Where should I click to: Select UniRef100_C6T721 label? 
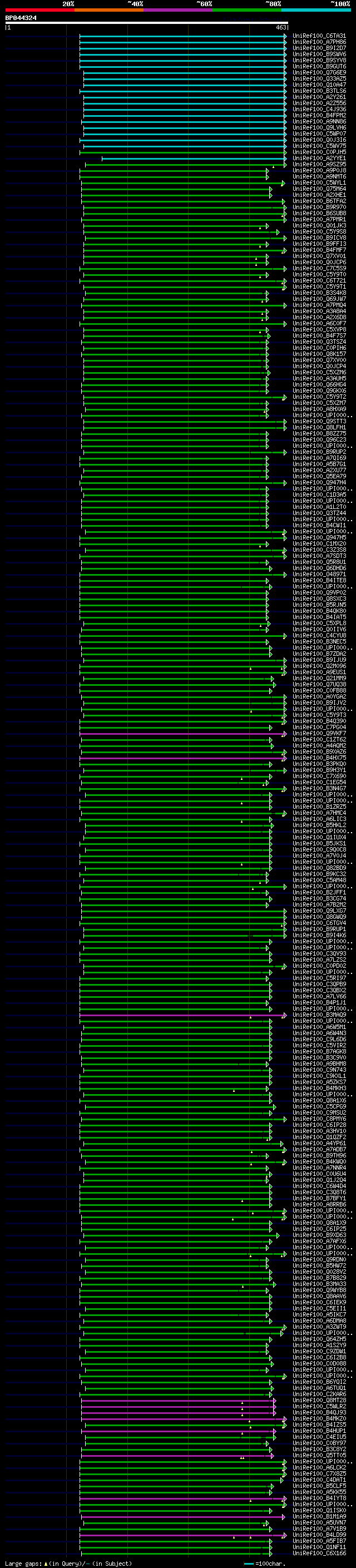click(319, 280)
